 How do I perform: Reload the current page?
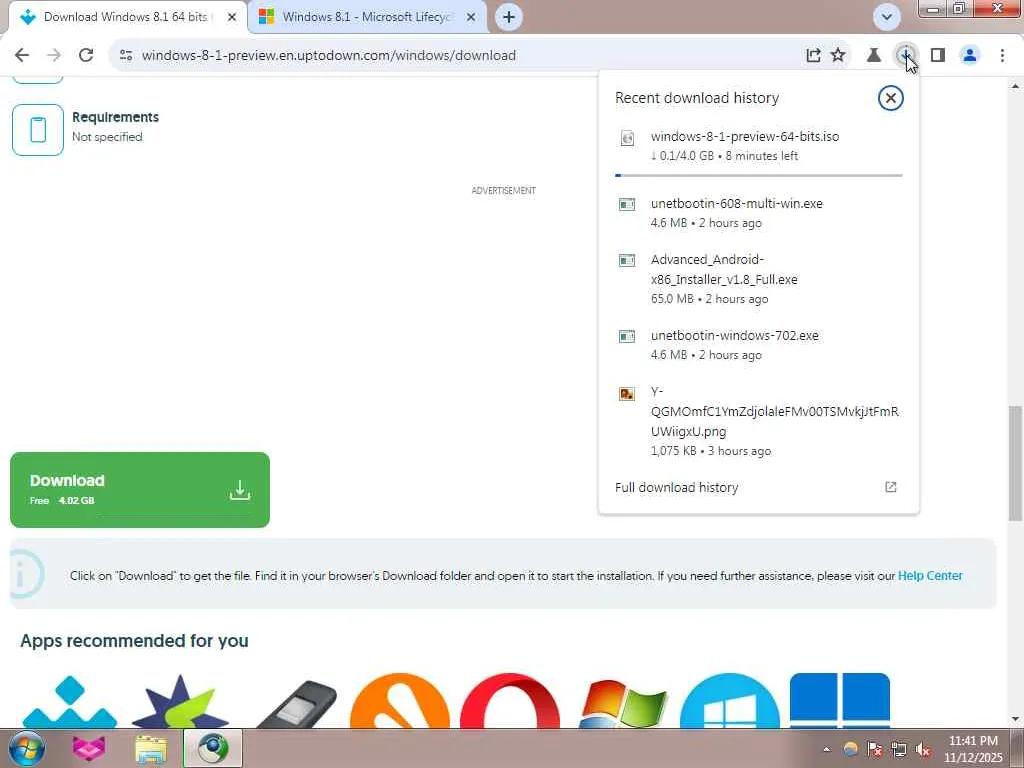tap(86, 56)
